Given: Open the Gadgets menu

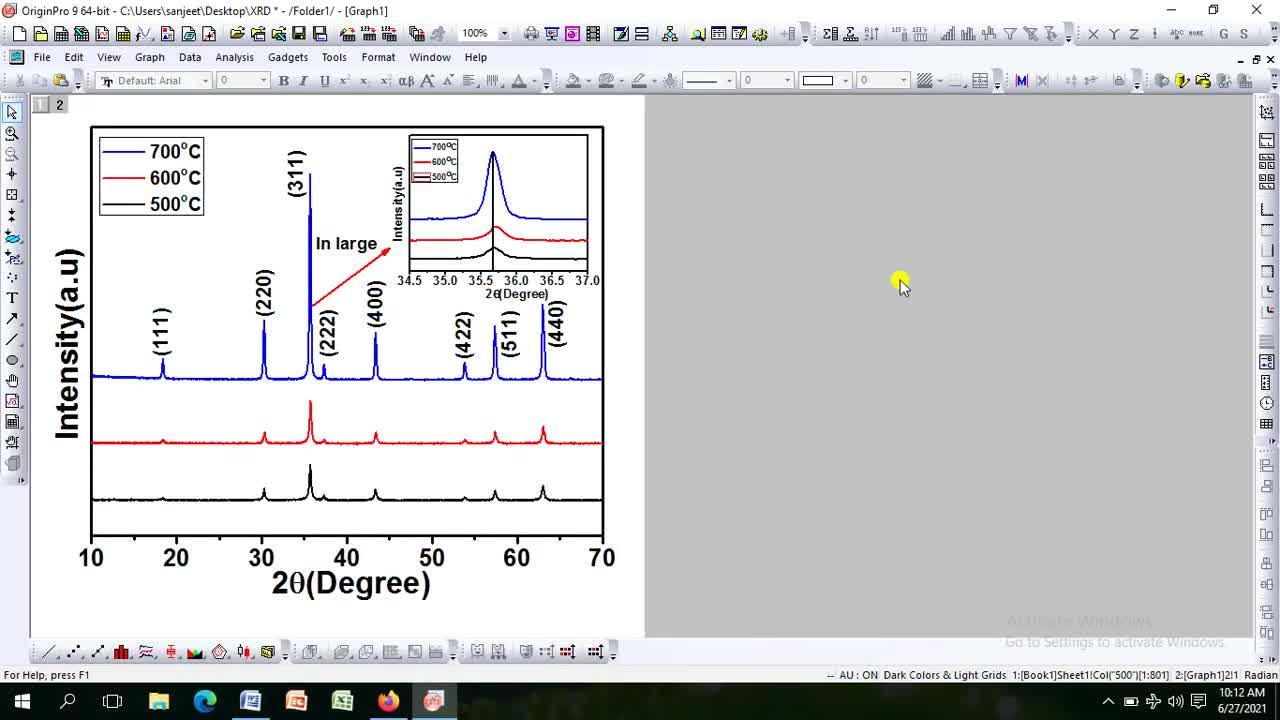Looking at the screenshot, I should (x=288, y=57).
